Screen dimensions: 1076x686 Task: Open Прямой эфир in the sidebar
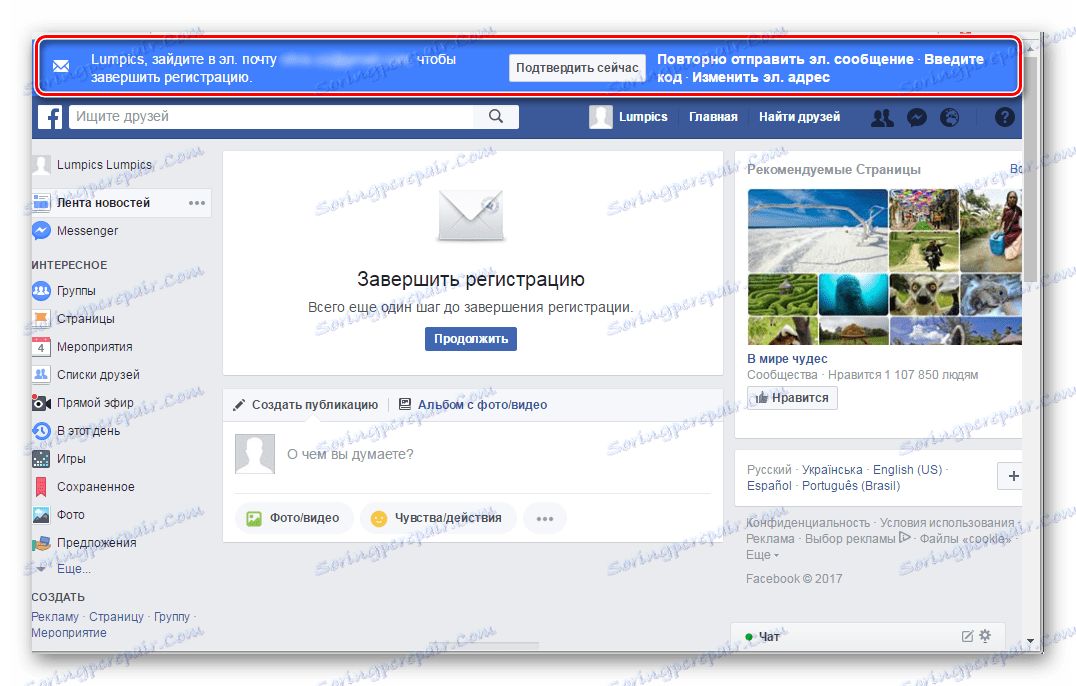click(x=83, y=403)
